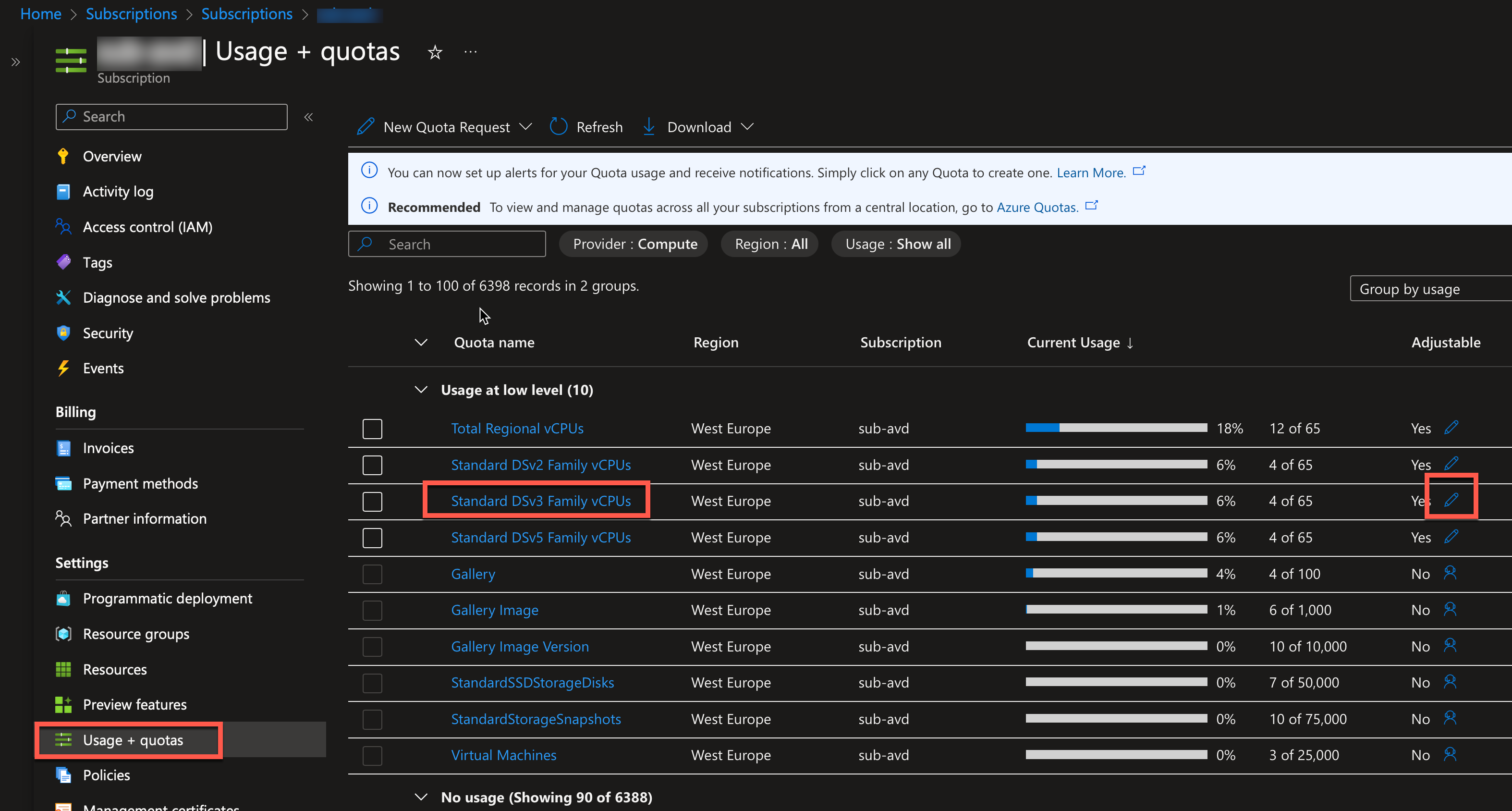Screen dimensions: 1512x811
Task: Open the Region : All filter
Action: (x=770, y=244)
